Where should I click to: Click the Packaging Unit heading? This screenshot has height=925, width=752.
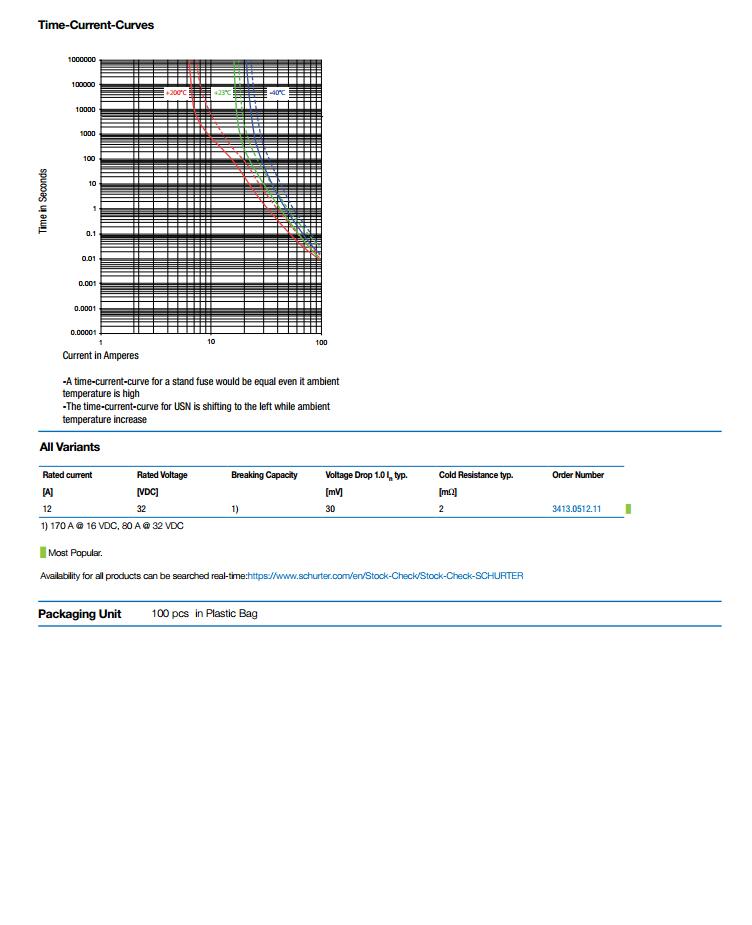pos(80,614)
